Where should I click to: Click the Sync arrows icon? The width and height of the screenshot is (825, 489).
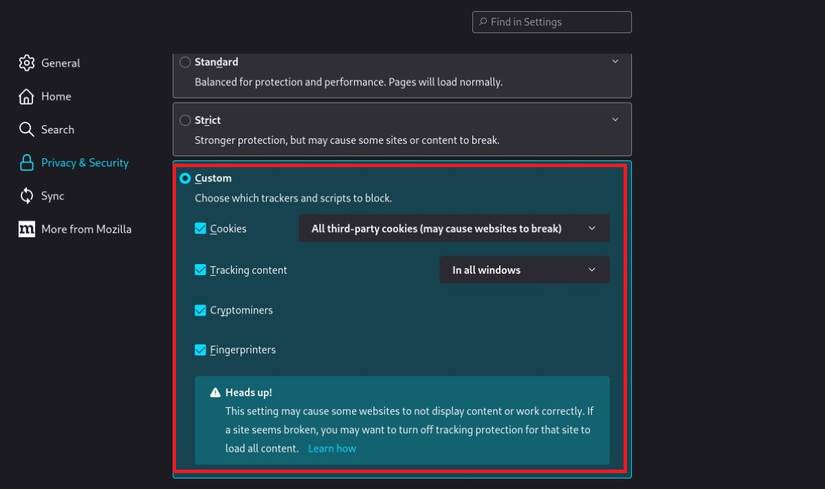27,196
